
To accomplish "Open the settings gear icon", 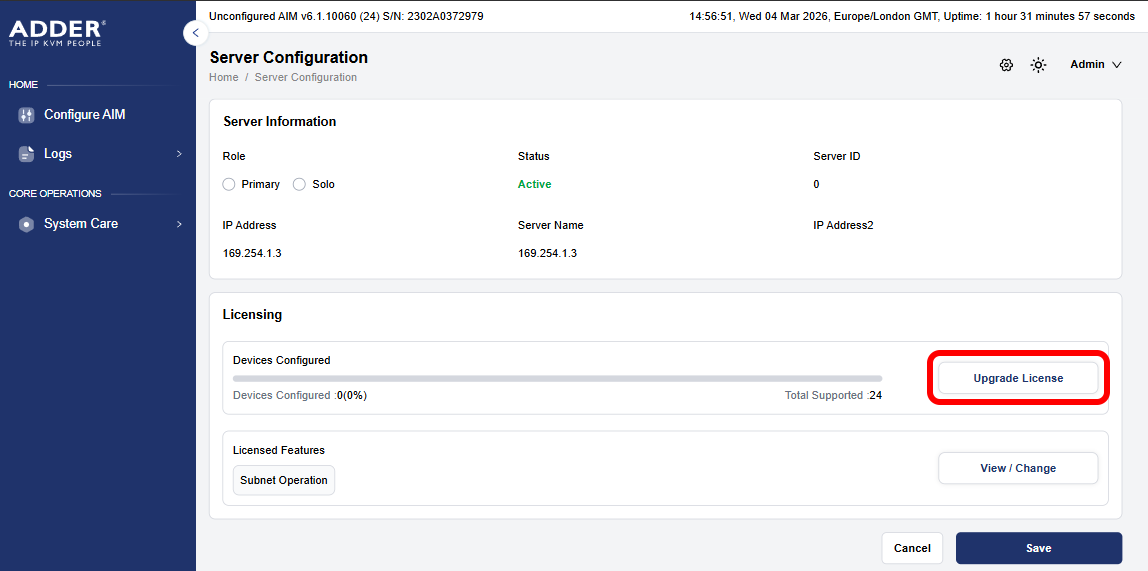I will [x=1006, y=65].
